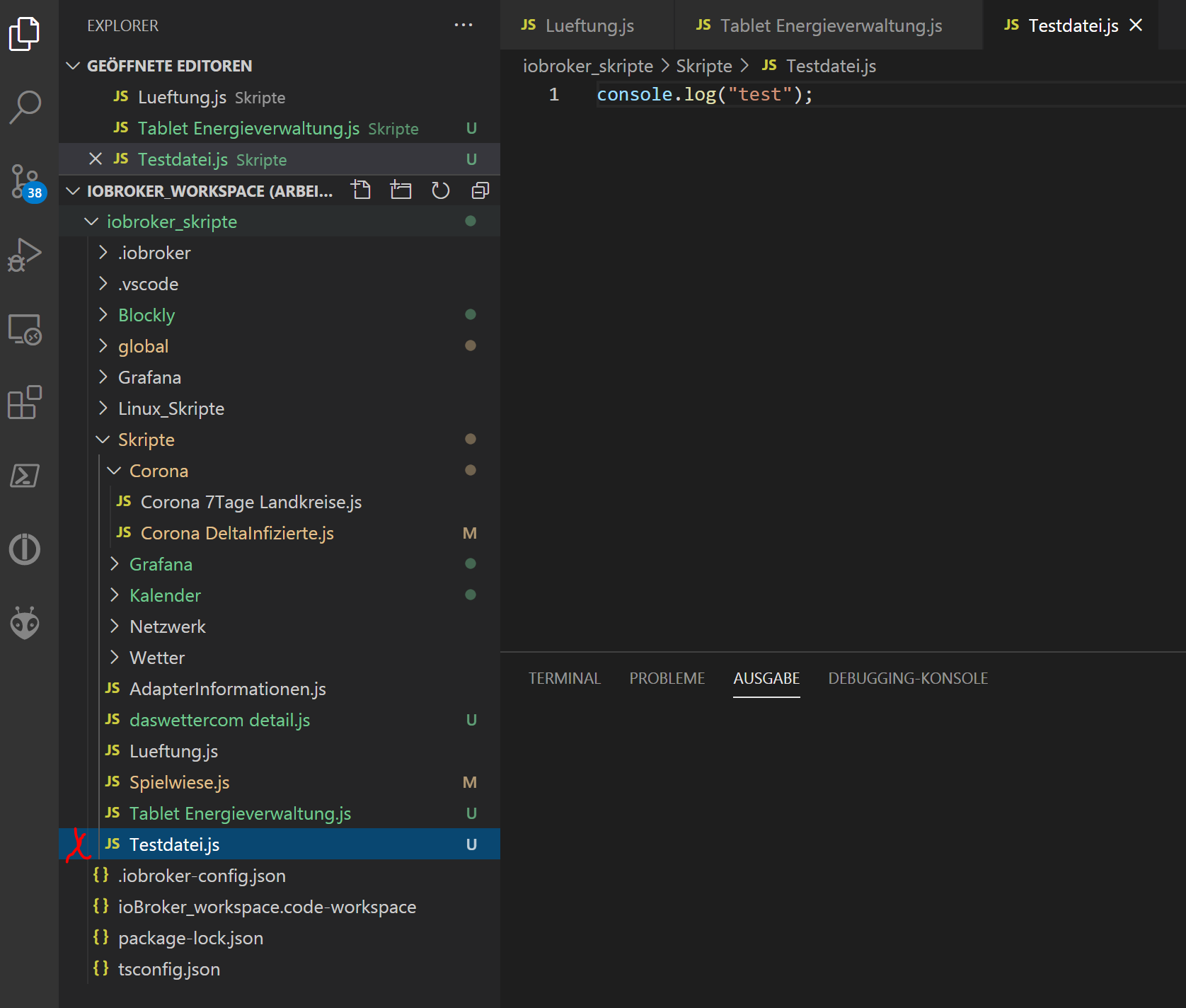Switch to Tablet Energieverwaltung.js editor tab

828,25
